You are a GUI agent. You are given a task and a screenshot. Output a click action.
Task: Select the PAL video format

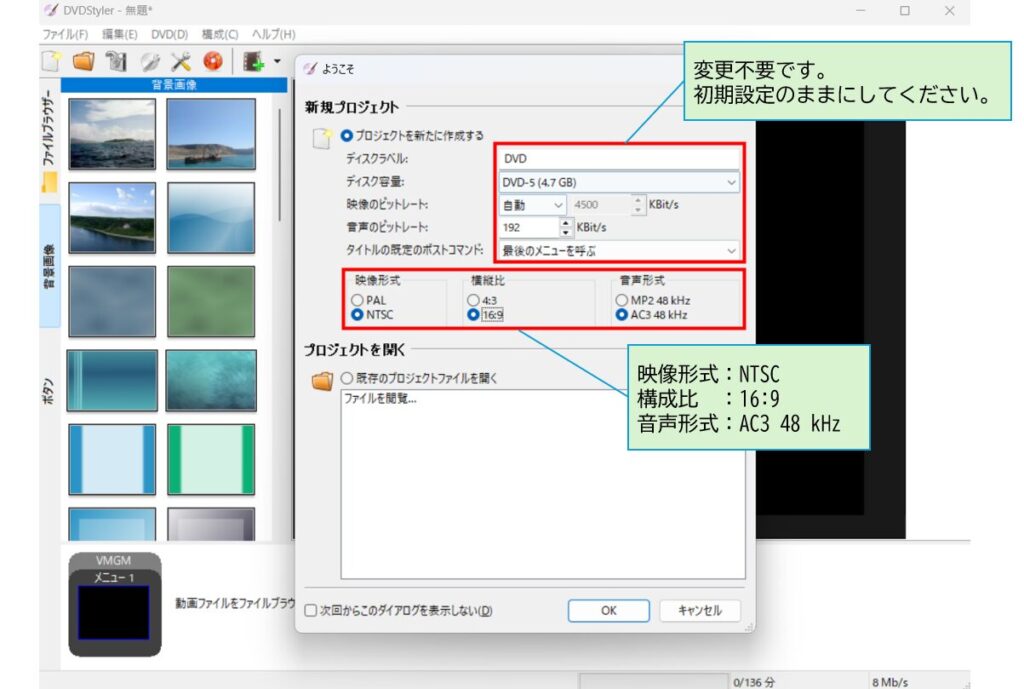click(x=355, y=300)
